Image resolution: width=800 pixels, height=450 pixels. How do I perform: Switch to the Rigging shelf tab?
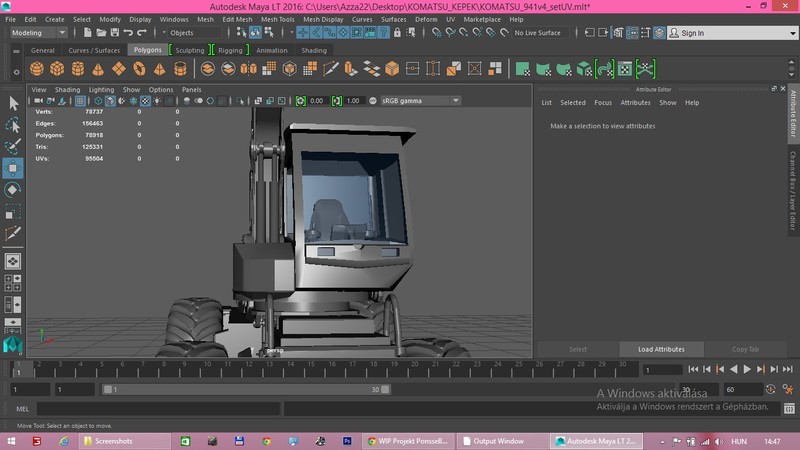pyautogui.click(x=230, y=50)
